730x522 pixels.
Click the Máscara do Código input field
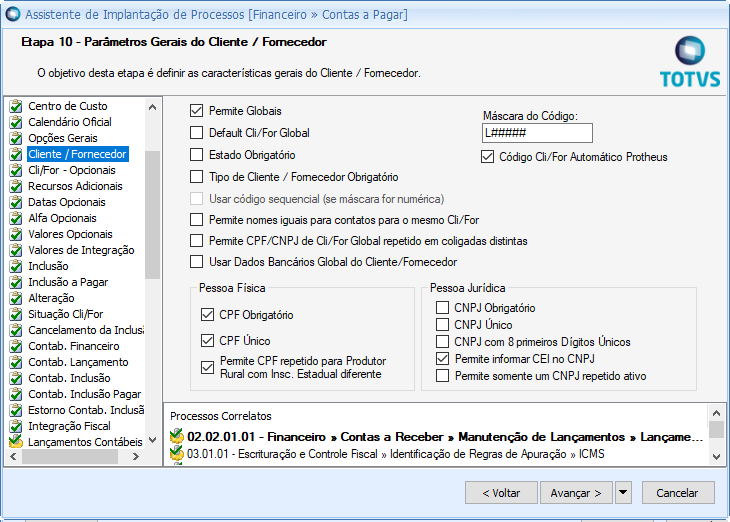(x=537, y=133)
